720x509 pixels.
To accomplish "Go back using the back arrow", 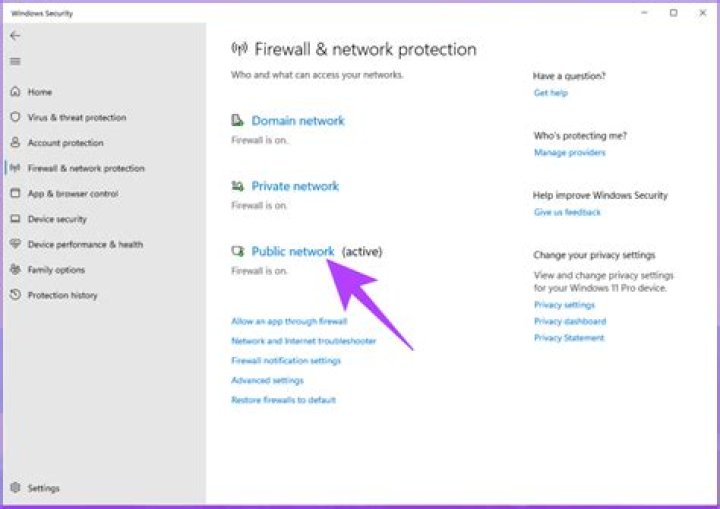I will click(15, 35).
